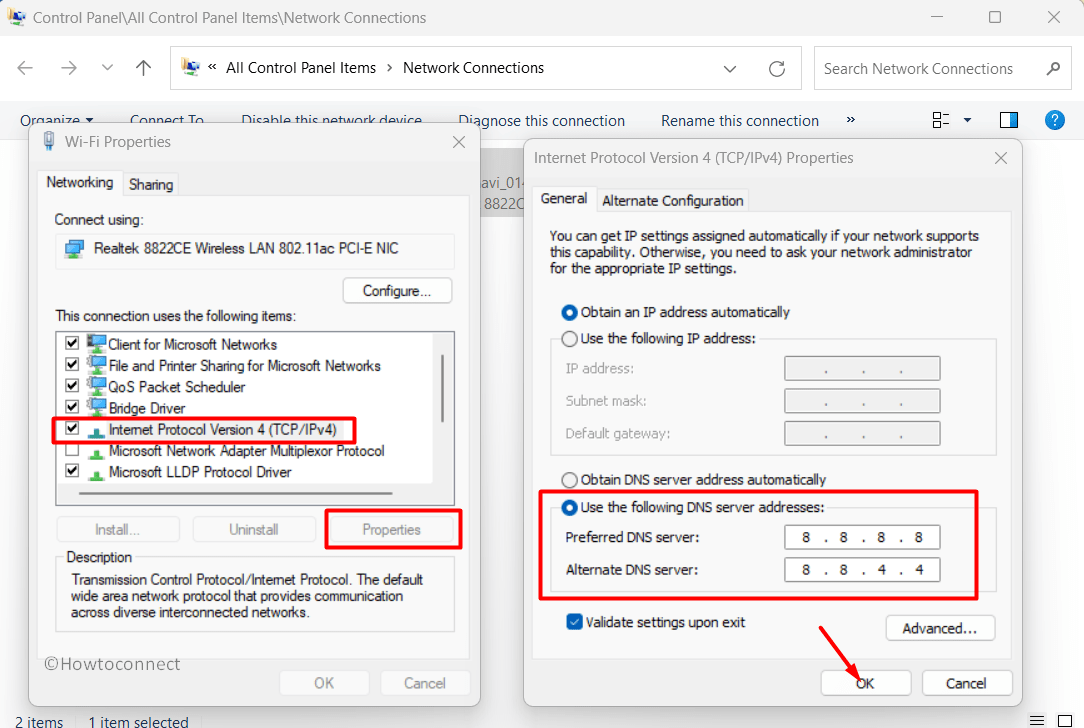Click Rename this connection
This screenshot has width=1084, height=728.
740,121
